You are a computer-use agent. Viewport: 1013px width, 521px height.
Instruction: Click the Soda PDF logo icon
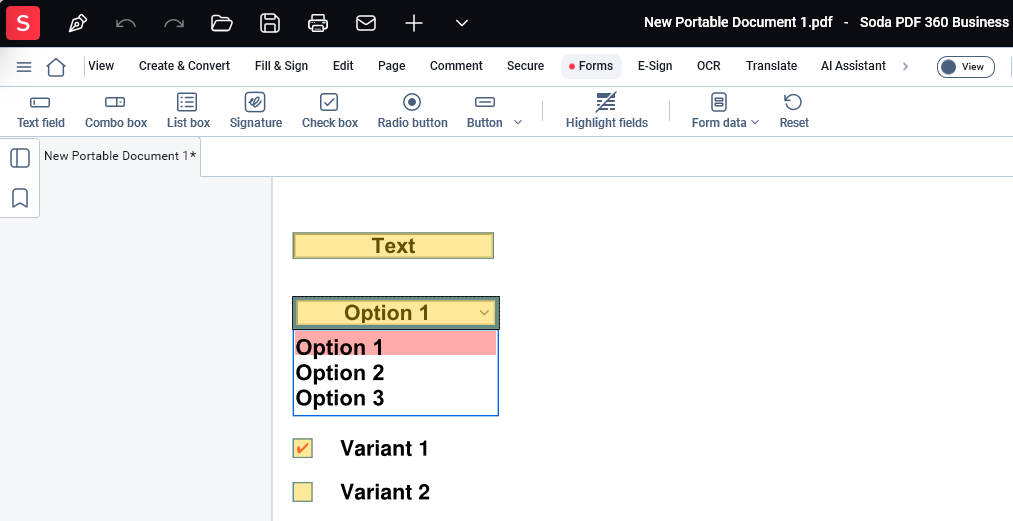pyautogui.click(x=23, y=23)
